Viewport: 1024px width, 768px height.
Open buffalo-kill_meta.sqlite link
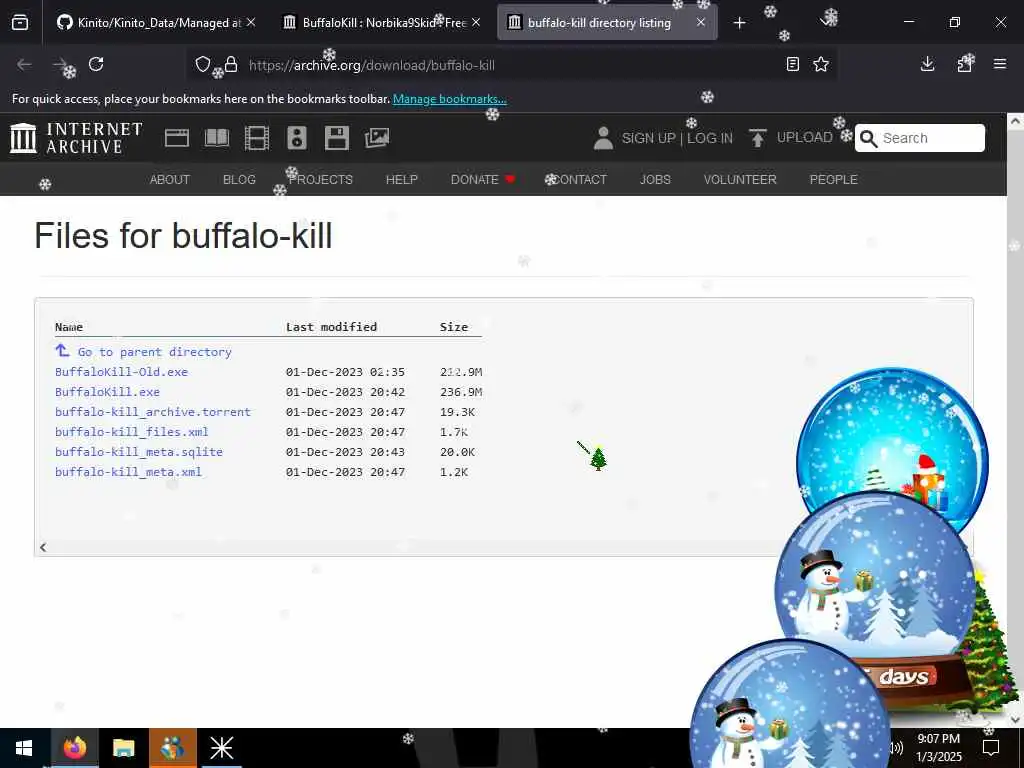(x=138, y=452)
